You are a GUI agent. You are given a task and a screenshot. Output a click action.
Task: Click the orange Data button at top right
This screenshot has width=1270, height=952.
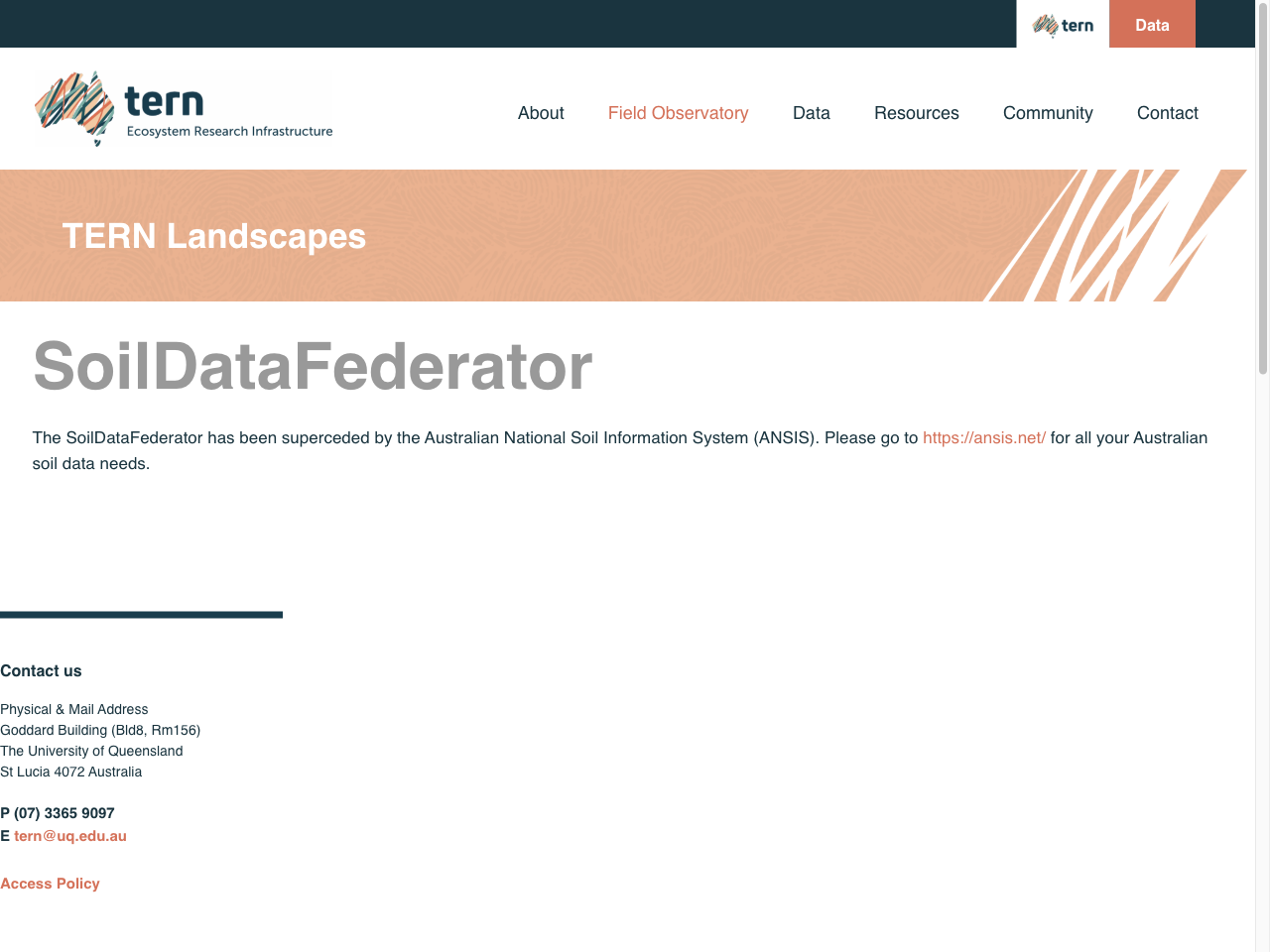pyautogui.click(x=1152, y=24)
